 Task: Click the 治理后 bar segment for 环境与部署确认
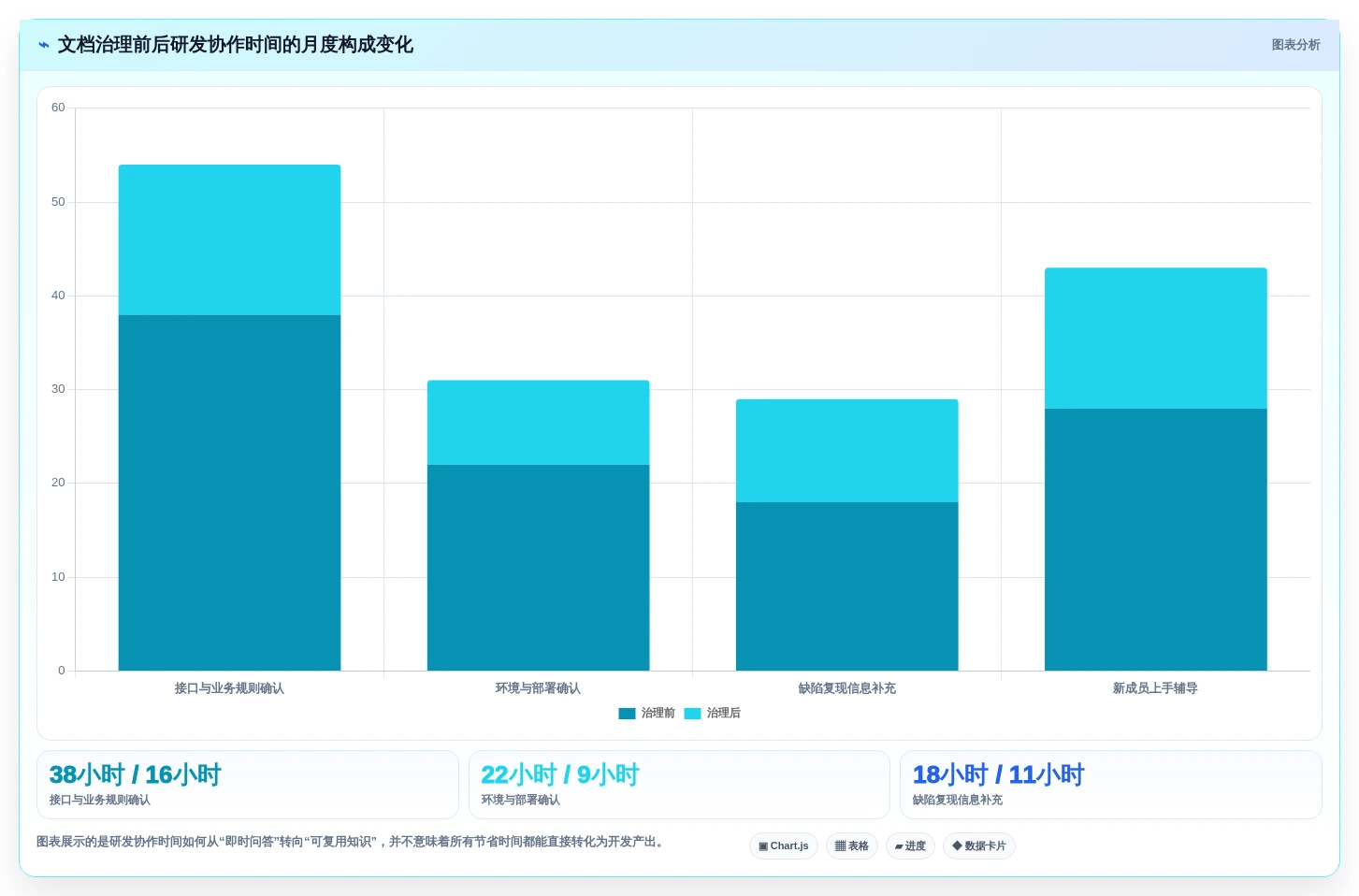(538, 423)
